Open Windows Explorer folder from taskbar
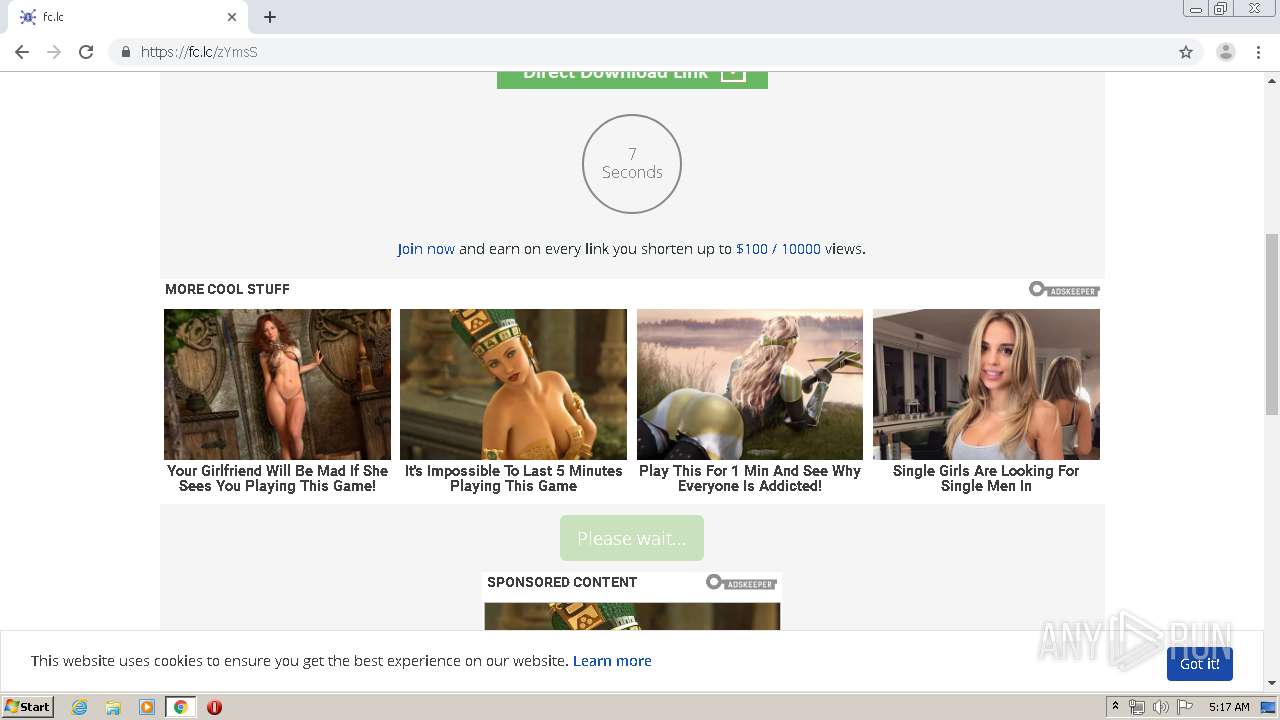The image size is (1280, 720). click(113, 707)
